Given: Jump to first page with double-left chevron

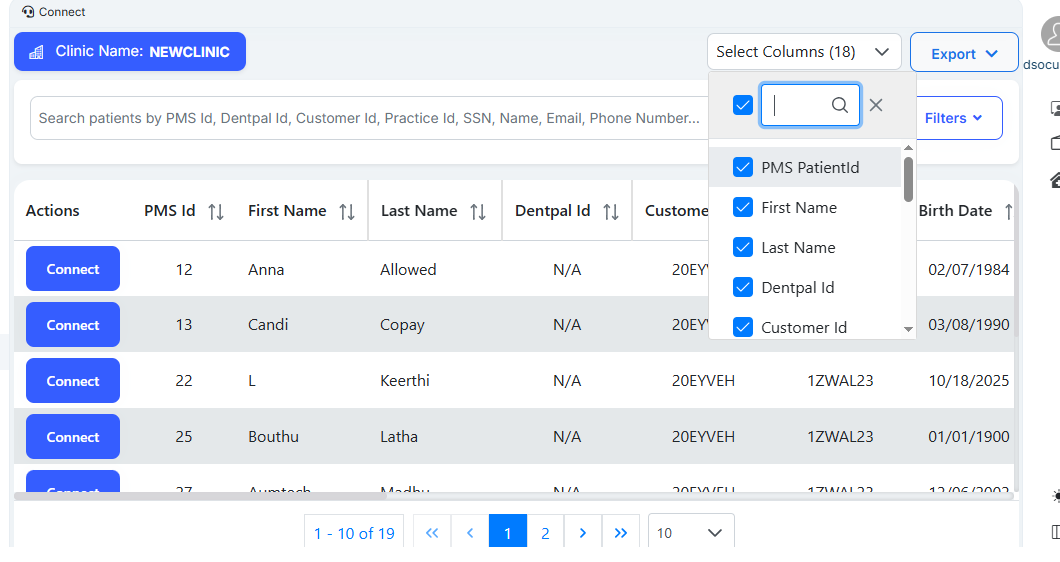Looking at the screenshot, I should (x=432, y=533).
